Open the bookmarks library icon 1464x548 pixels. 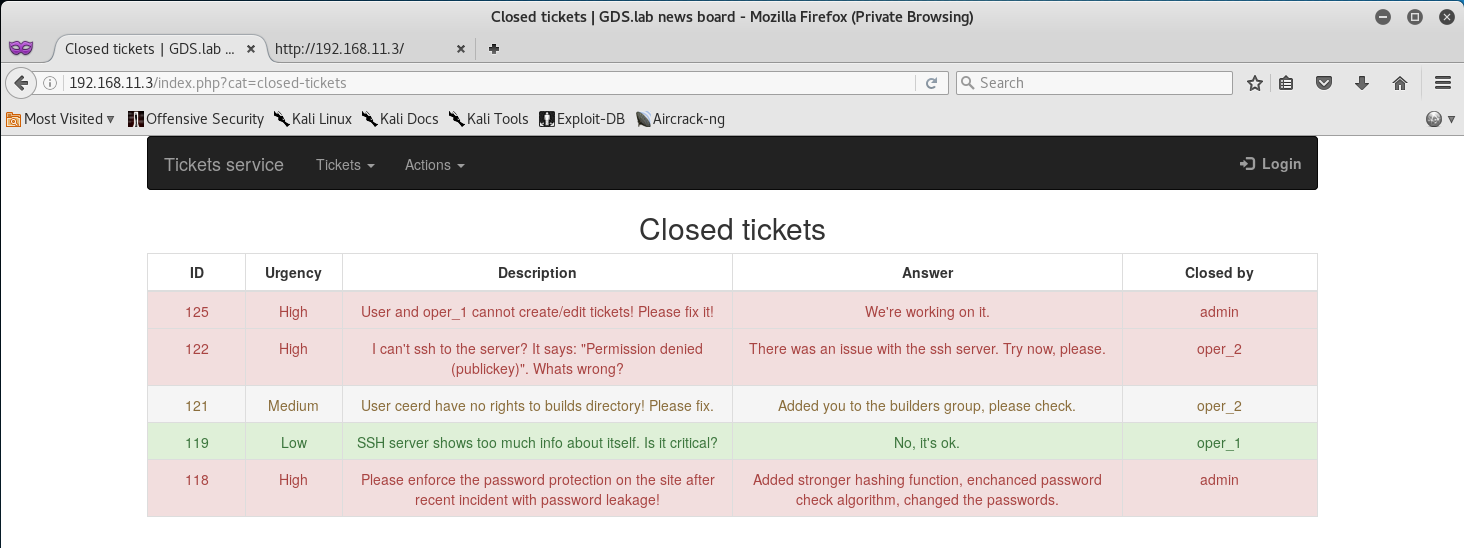[1287, 83]
